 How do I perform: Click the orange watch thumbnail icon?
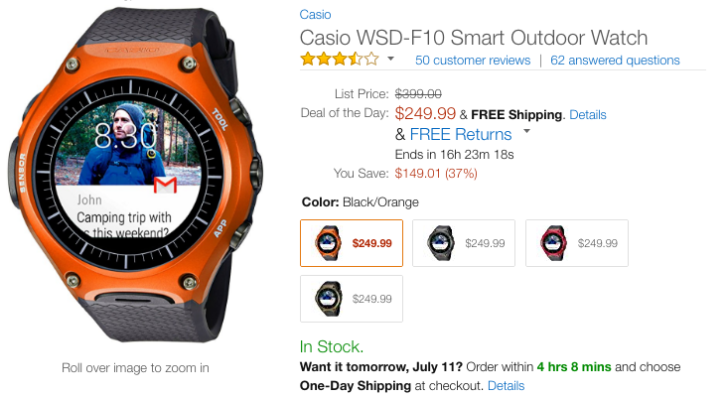(x=328, y=243)
